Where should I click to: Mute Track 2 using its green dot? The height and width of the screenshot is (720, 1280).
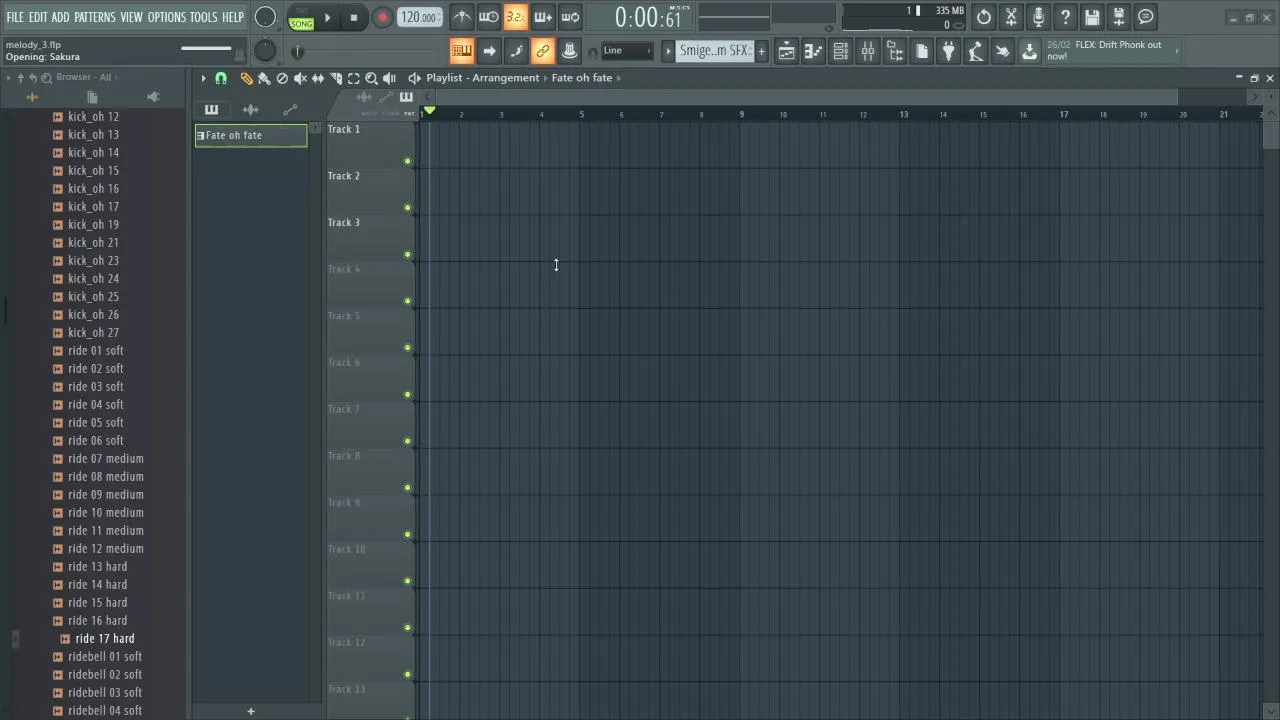coord(407,208)
